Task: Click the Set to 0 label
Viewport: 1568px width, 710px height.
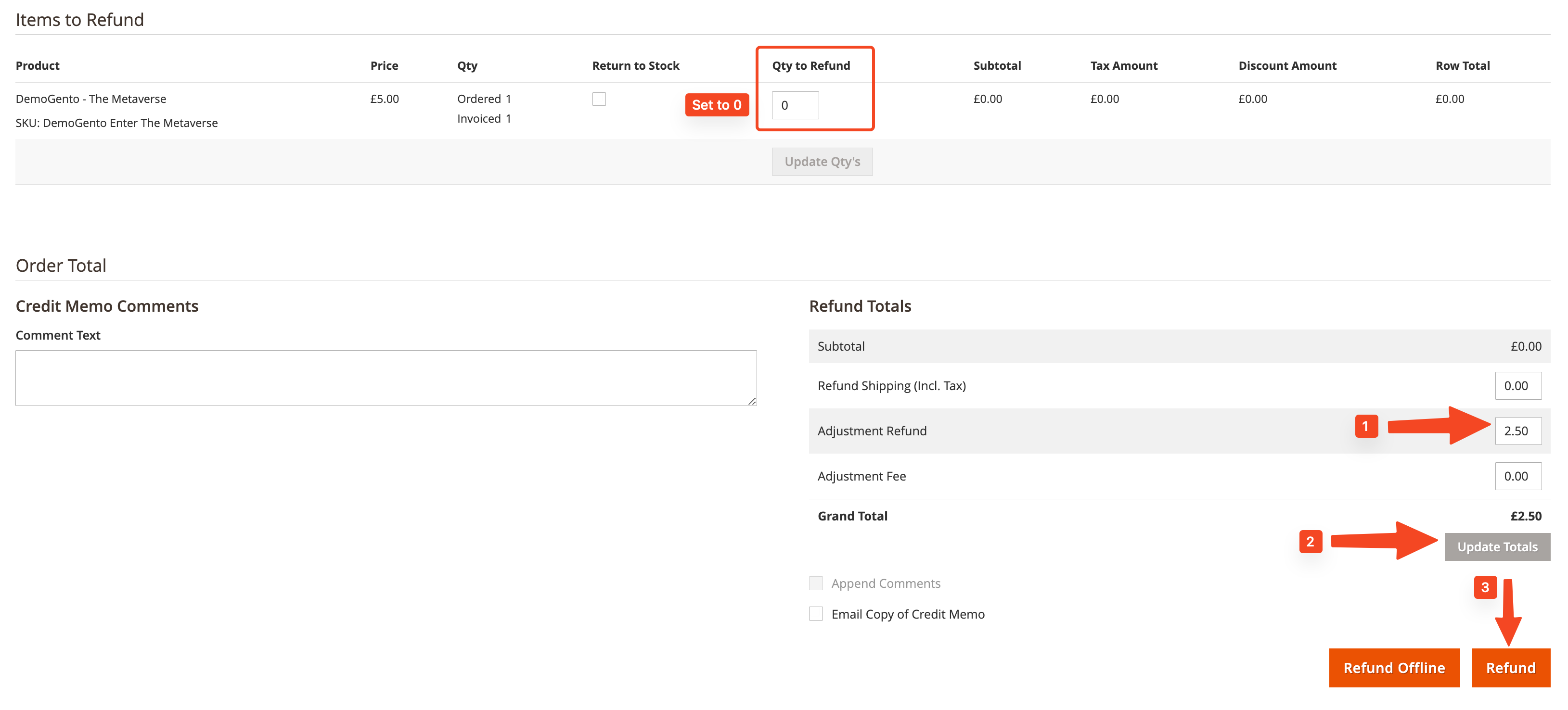Action: 717,105
